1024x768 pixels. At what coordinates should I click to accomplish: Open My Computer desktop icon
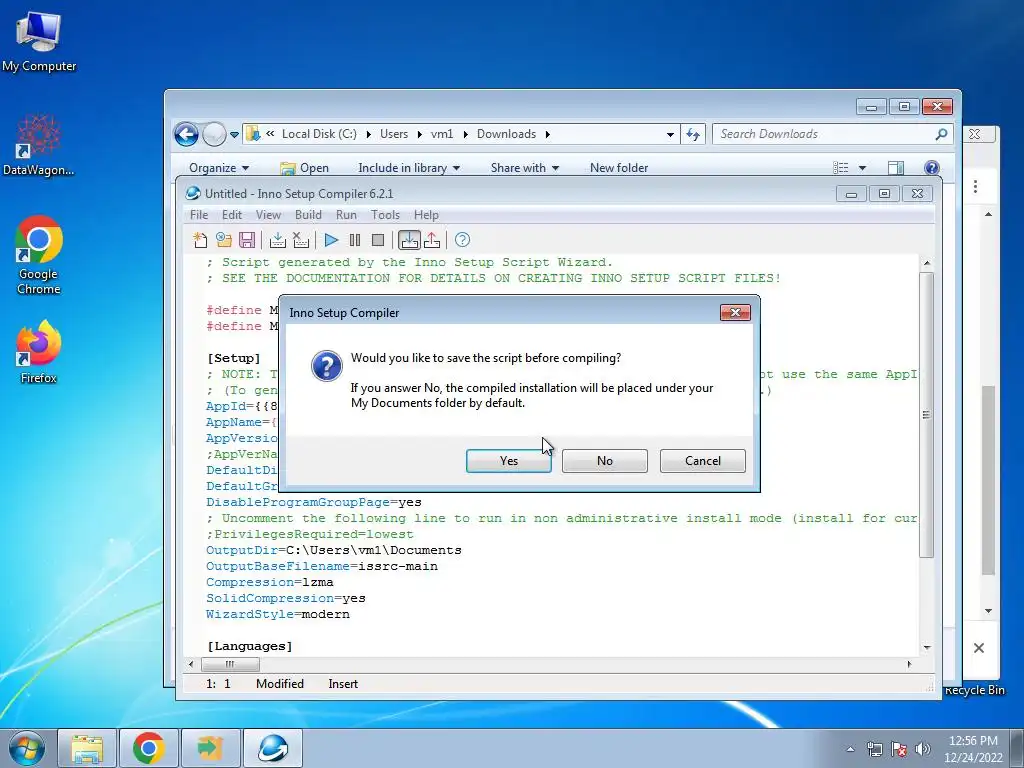tap(39, 41)
